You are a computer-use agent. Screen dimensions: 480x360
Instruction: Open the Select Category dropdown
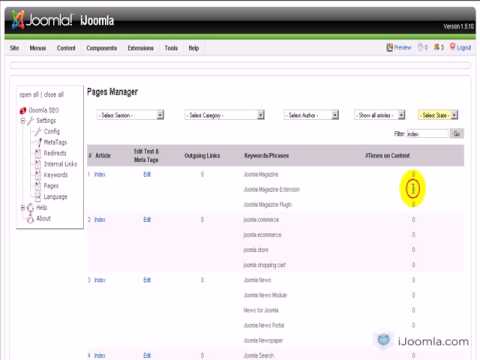pyautogui.click(x=224, y=115)
